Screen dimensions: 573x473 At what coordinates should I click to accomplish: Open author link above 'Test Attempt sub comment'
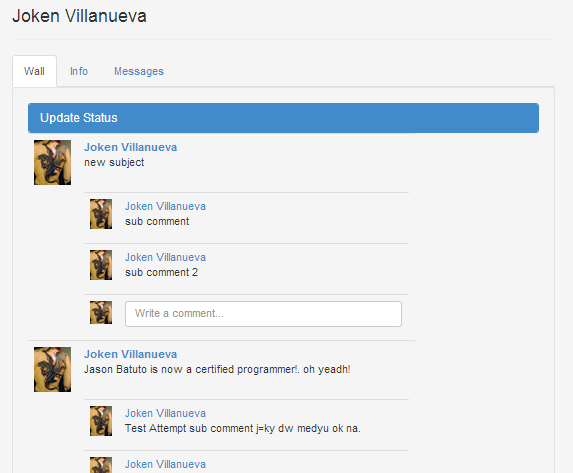[165, 413]
